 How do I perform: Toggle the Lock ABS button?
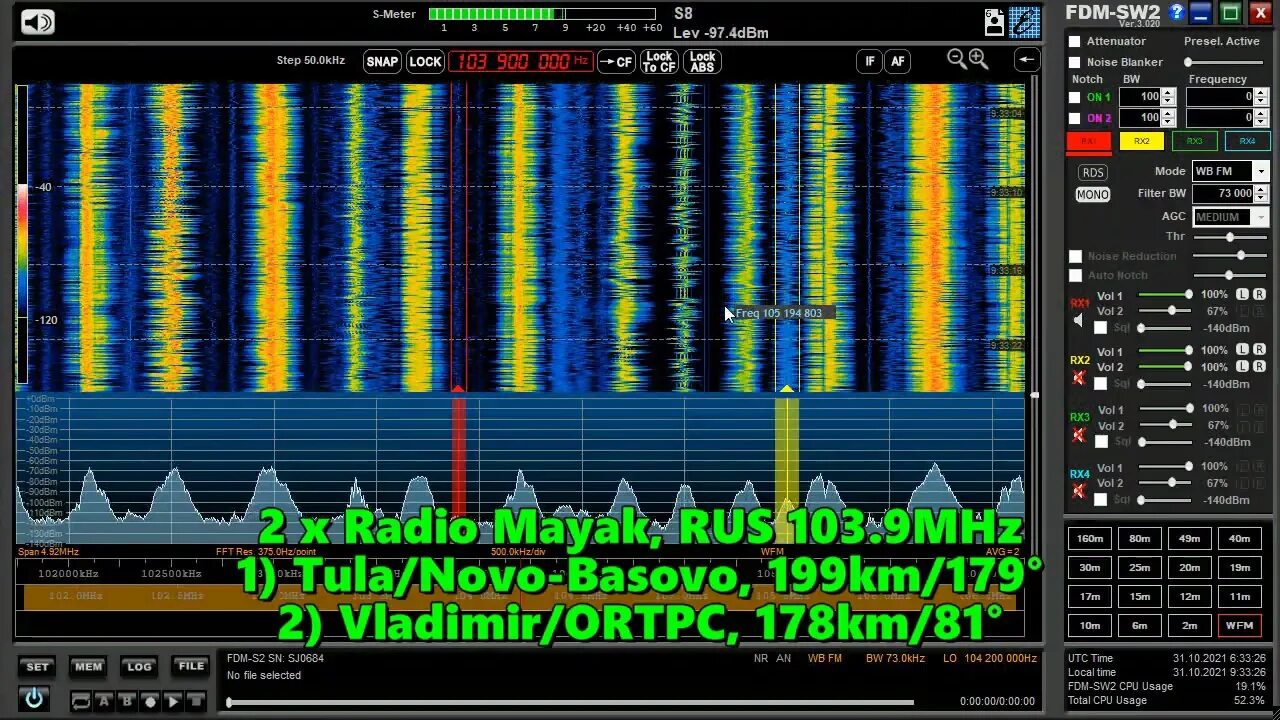pos(703,62)
